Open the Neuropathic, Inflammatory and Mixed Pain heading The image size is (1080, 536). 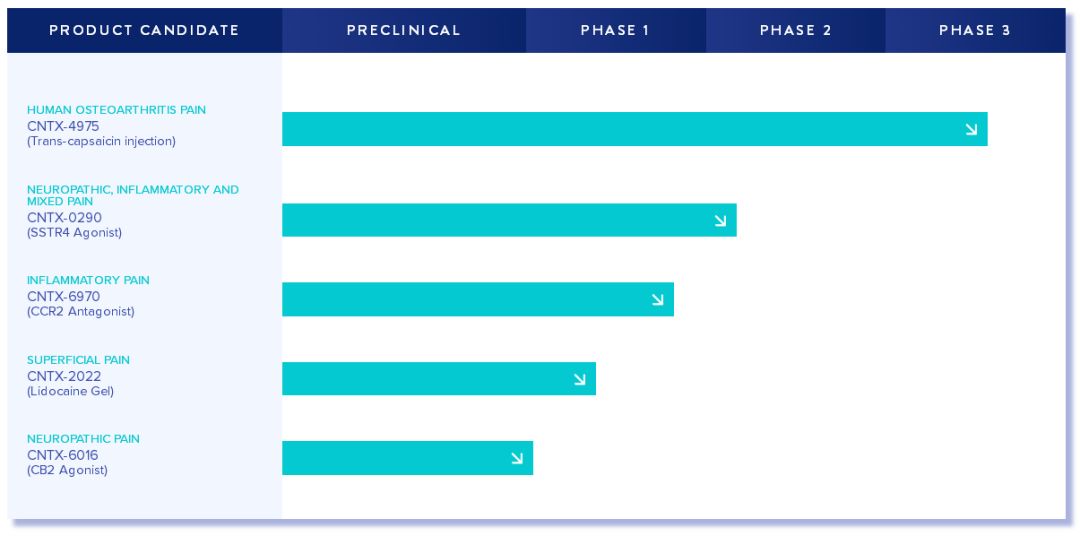pyautogui.click(x=133, y=195)
